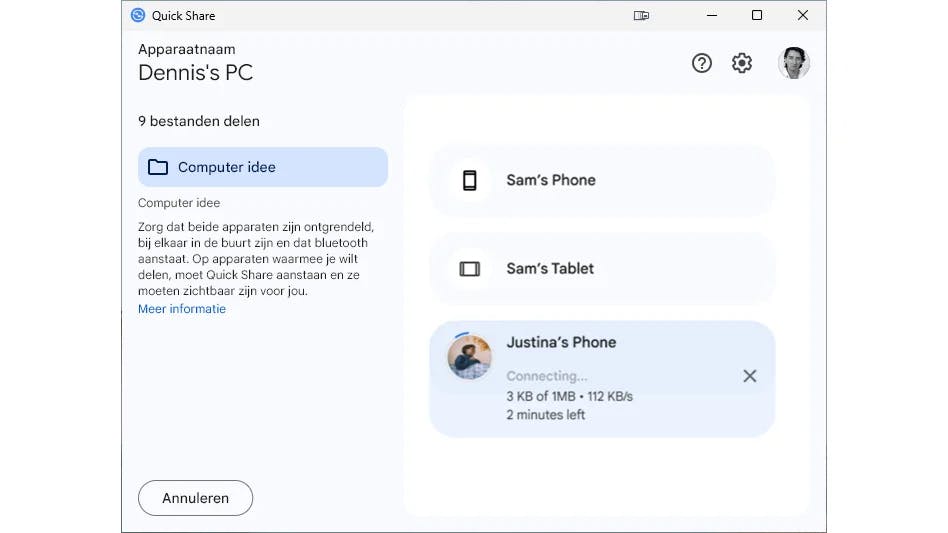Viewport: 948px width, 533px height.
Task: Click the 'Computer idee' caption above the instructions
Action: tap(179, 203)
